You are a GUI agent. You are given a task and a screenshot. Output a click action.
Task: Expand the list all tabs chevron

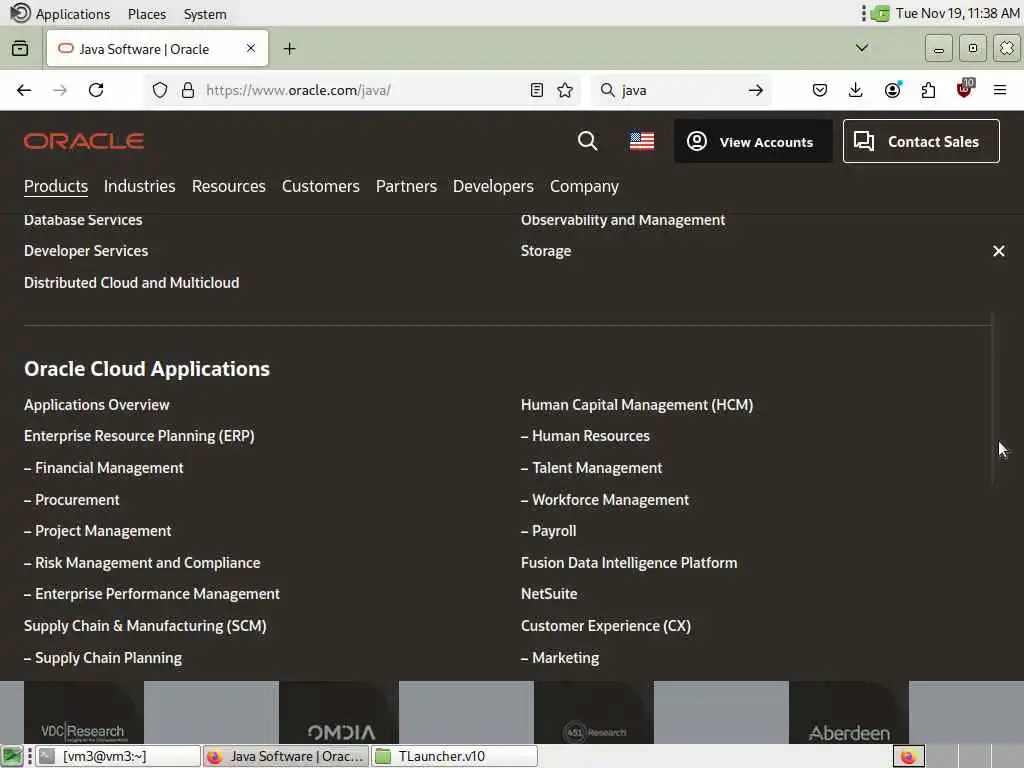click(x=862, y=48)
